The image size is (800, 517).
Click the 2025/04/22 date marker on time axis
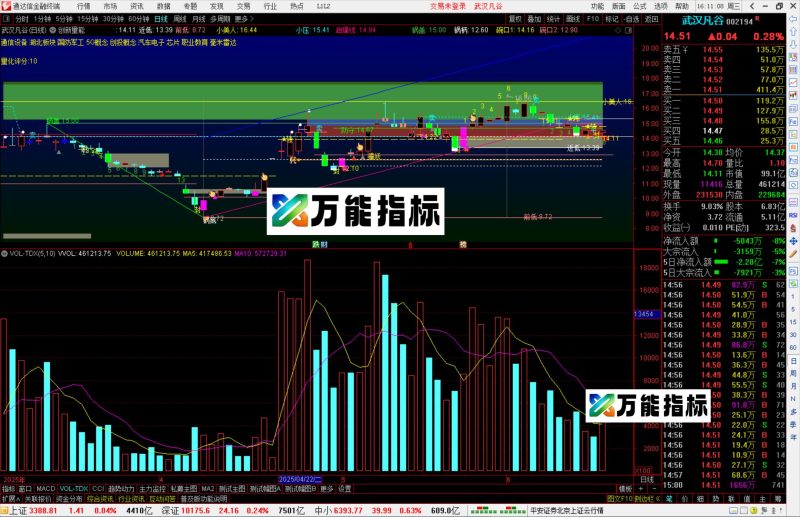(300, 480)
